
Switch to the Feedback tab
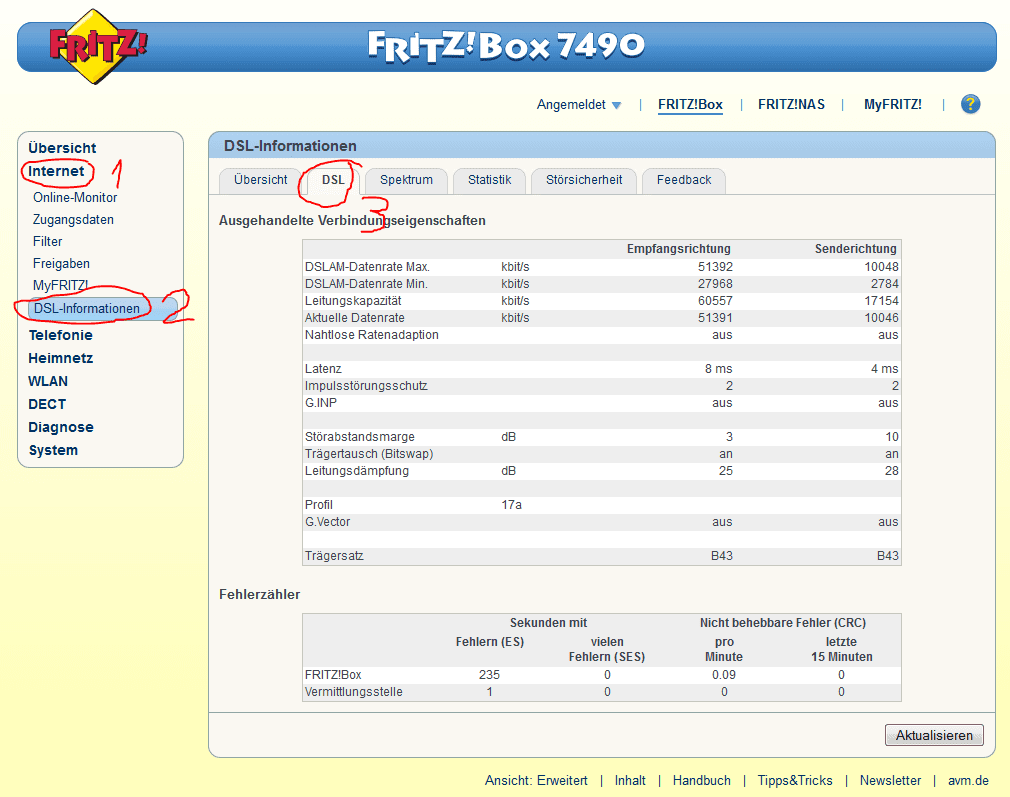pos(684,180)
